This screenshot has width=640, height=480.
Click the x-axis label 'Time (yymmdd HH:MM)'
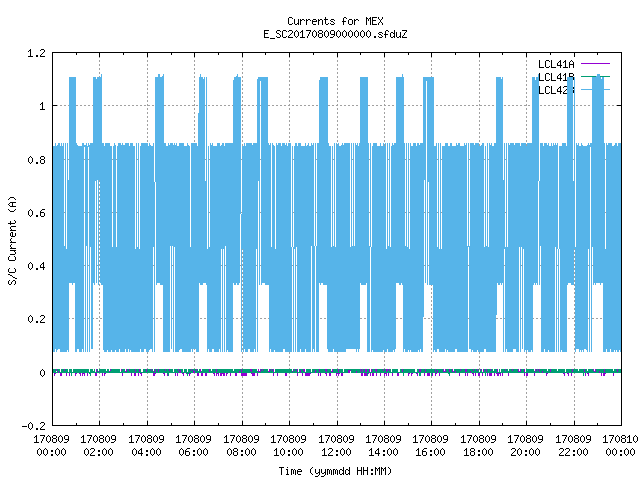335,471
